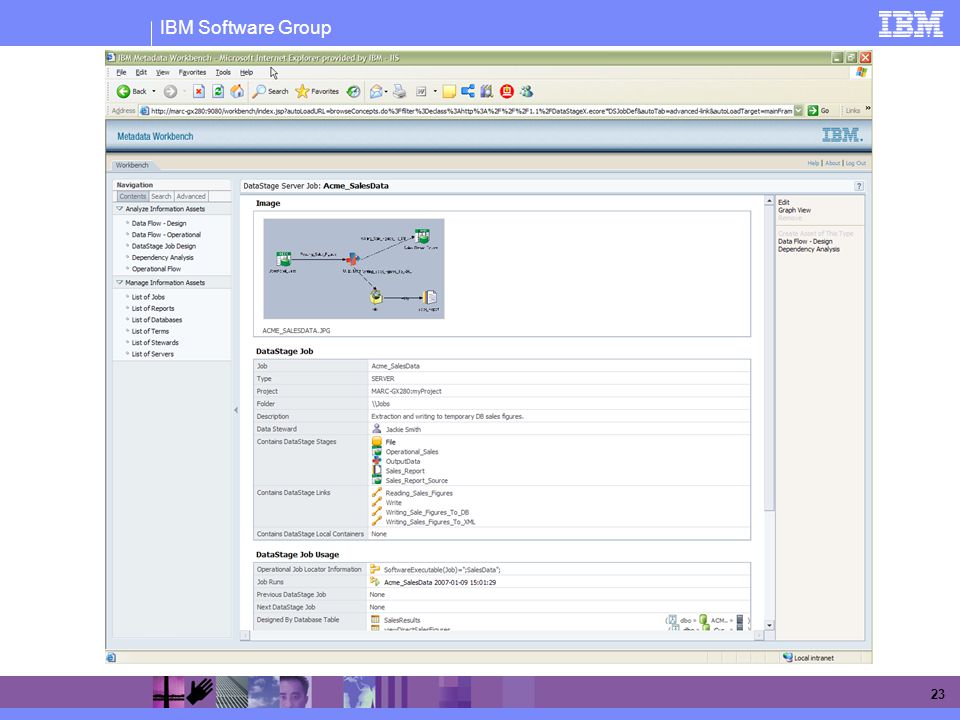
Task: Open the Operational_Sales stage
Action: 411,452
